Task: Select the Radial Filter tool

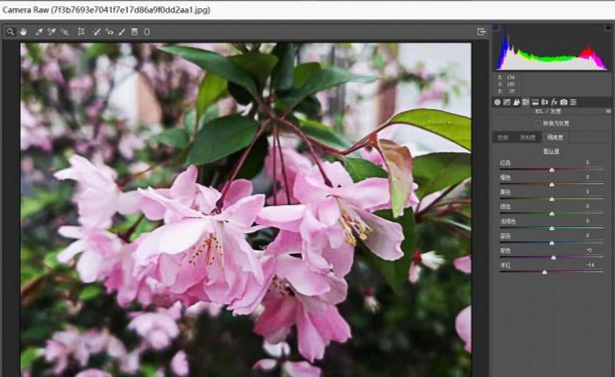Action: pos(147,32)
